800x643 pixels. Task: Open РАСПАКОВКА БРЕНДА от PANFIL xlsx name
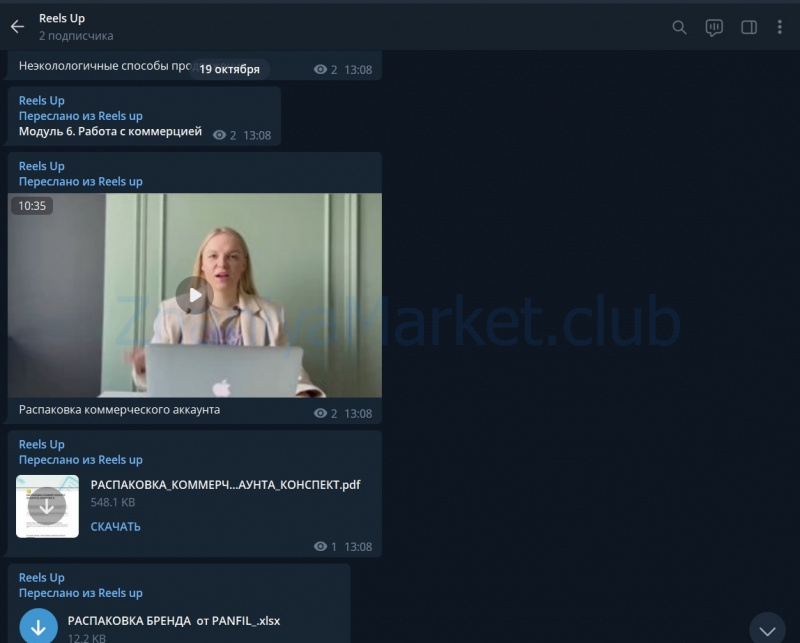pos(173,620)
